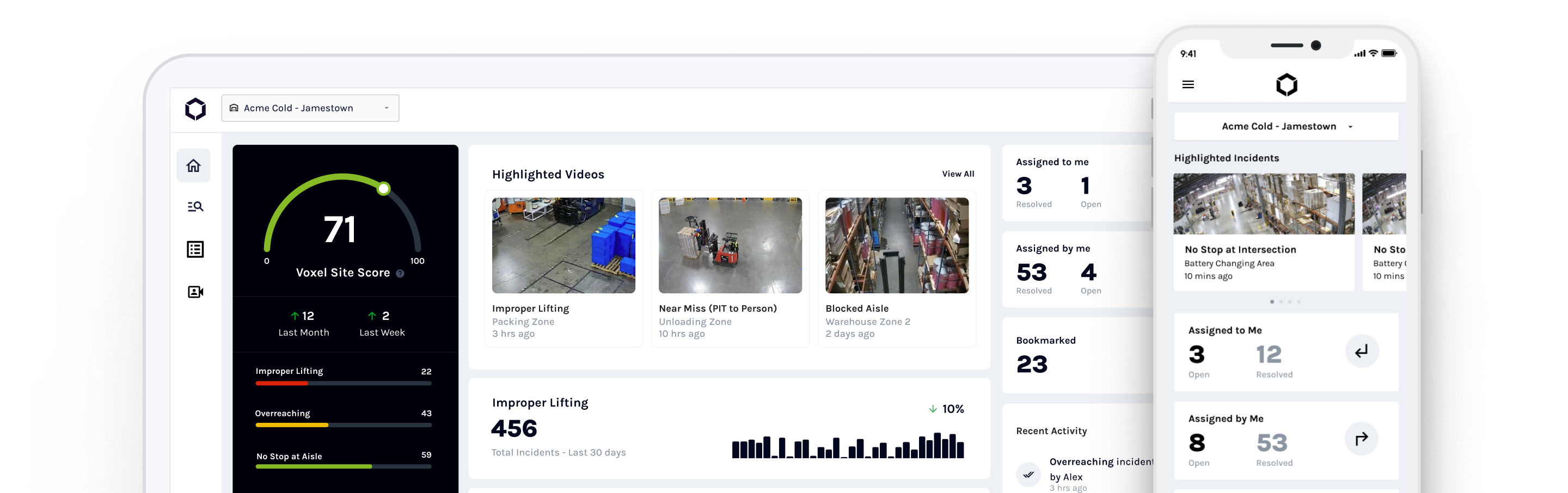Open the camera feeds icon in tablet sidebar
This screenshot has width=1568, height=493.
coord(195,292)
